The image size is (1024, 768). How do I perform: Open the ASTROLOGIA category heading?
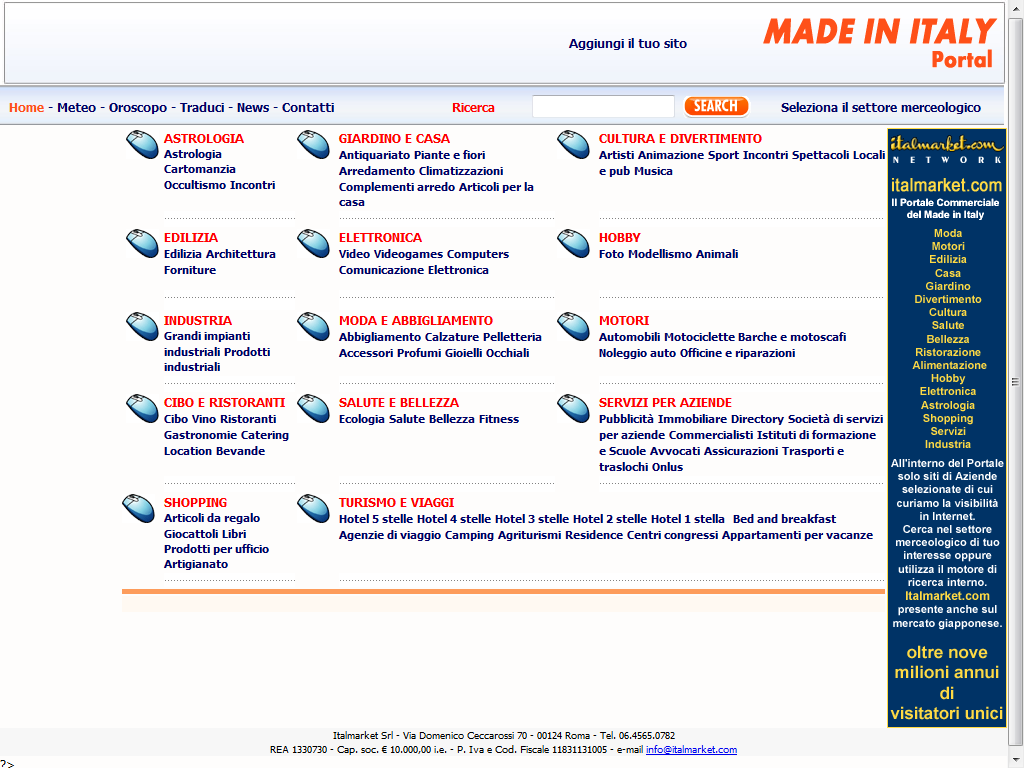204,138
